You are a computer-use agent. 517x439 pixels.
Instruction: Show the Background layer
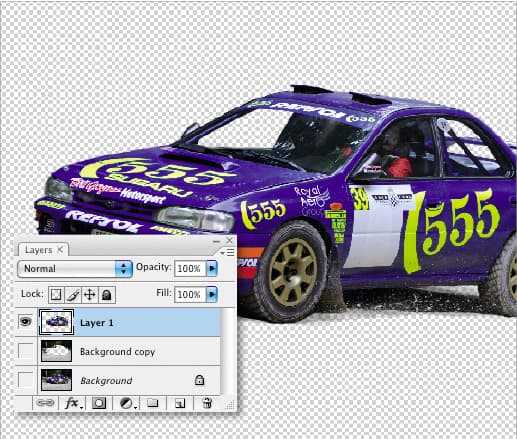[x=26, y=379]
